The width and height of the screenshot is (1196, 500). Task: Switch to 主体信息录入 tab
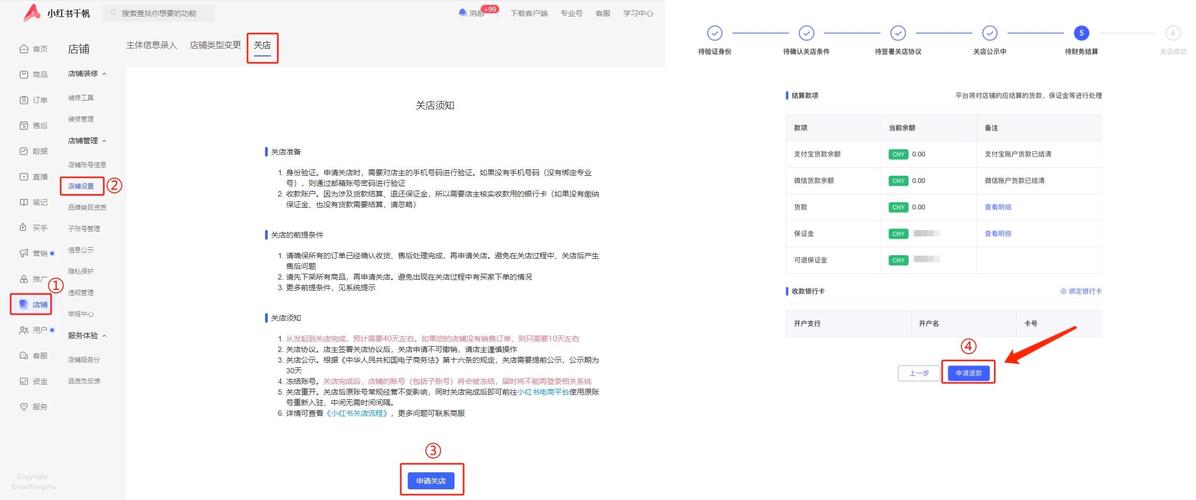(151, 45)
